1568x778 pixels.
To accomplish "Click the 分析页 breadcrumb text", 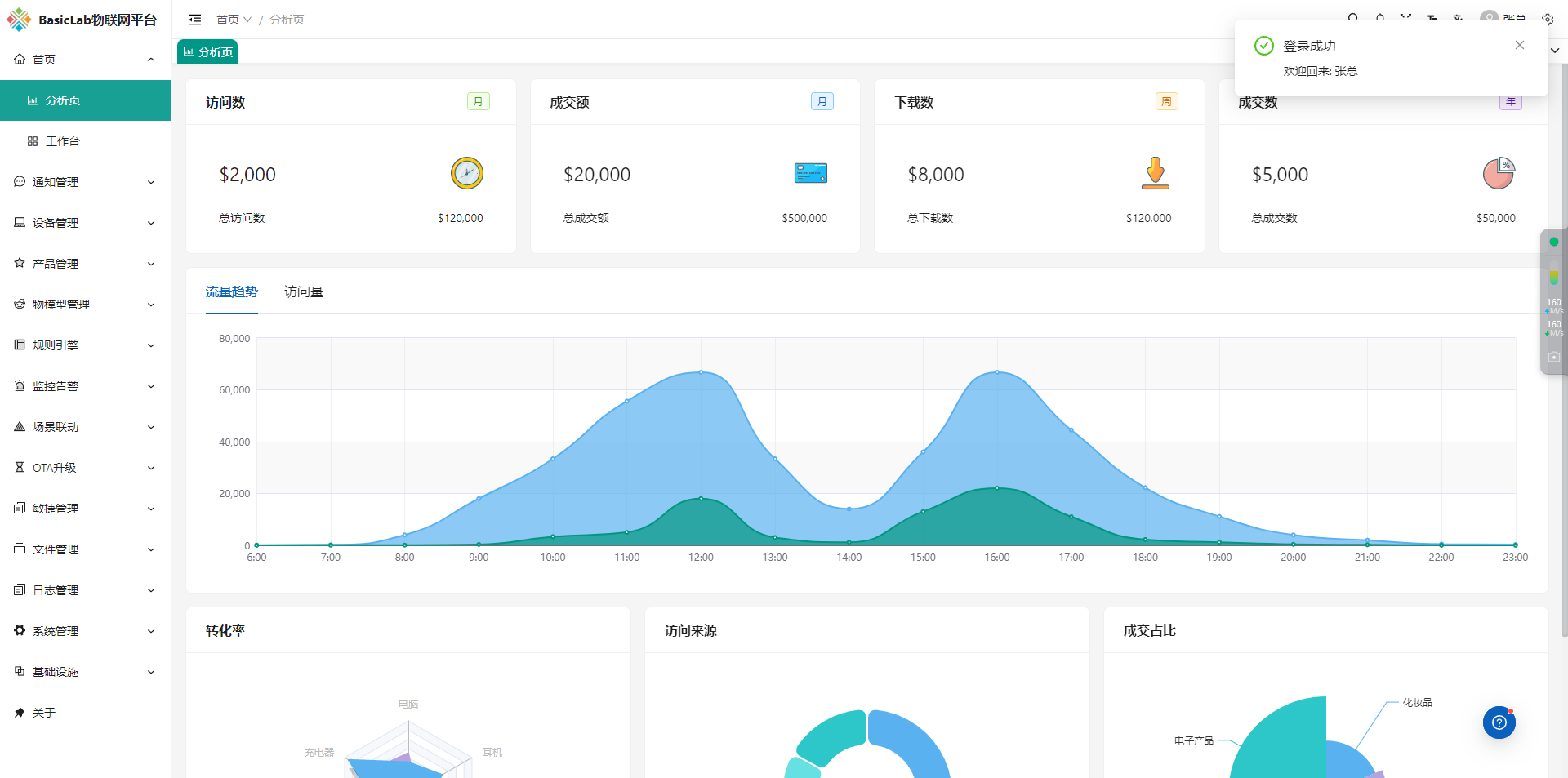I will tap(287, 20).
